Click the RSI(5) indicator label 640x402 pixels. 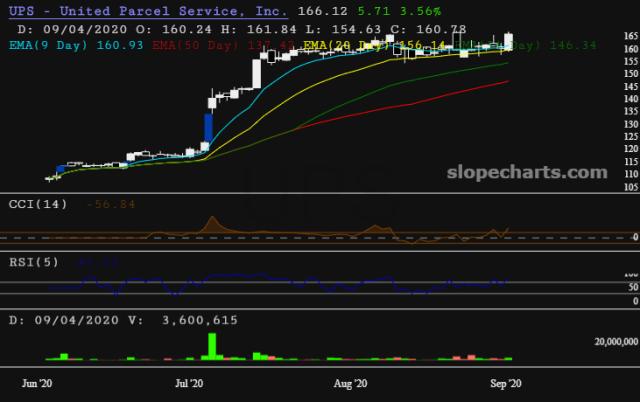point(34,262)
